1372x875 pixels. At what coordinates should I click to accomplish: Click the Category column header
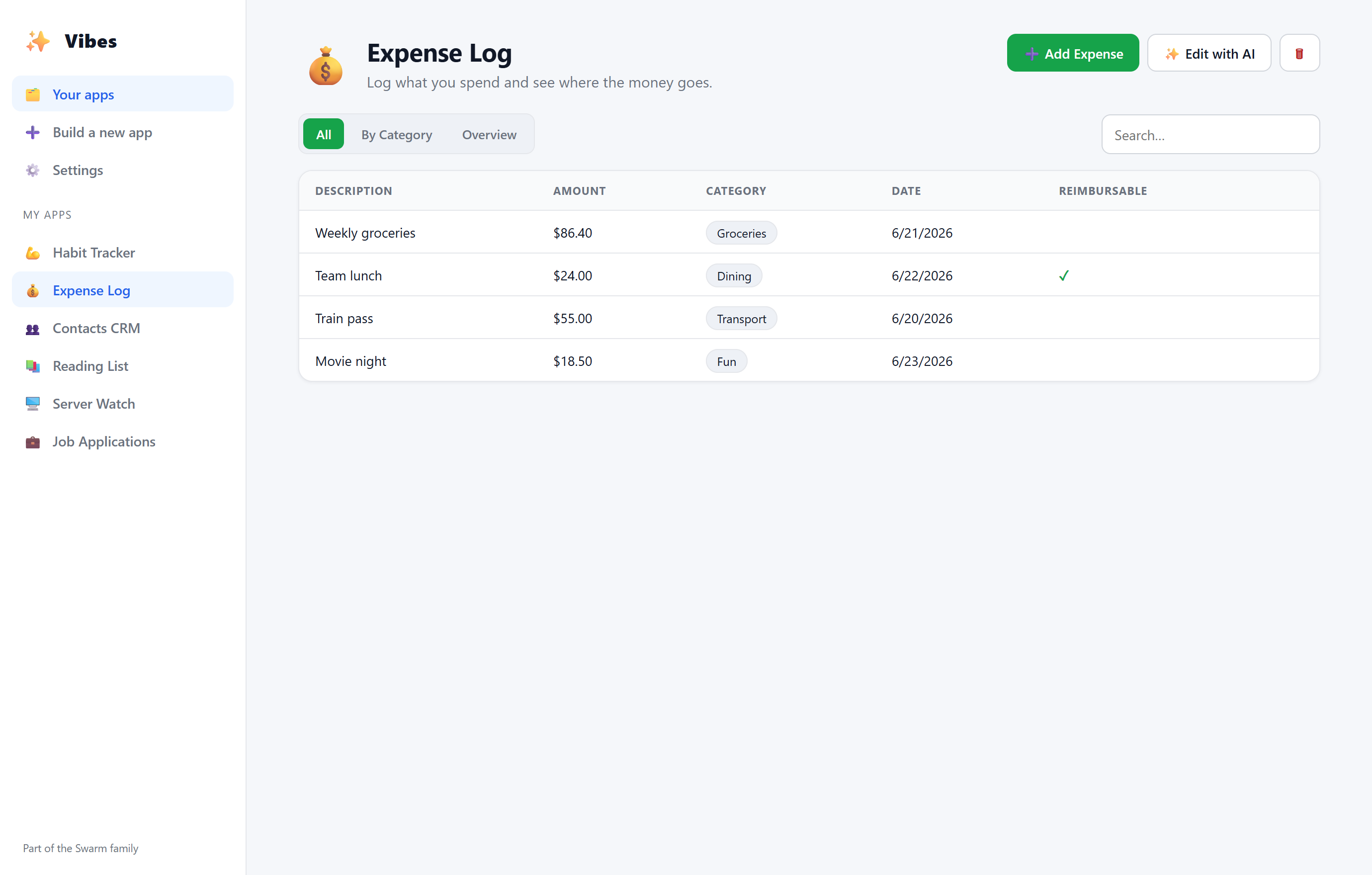point(736,191)
